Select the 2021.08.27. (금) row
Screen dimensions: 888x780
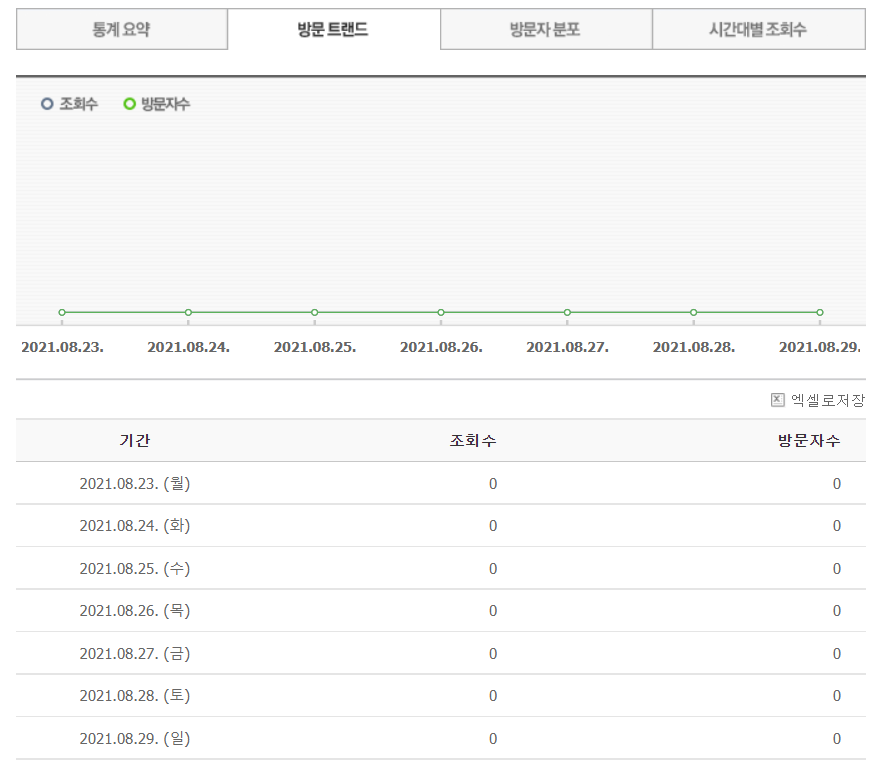(x=441, y=653)
